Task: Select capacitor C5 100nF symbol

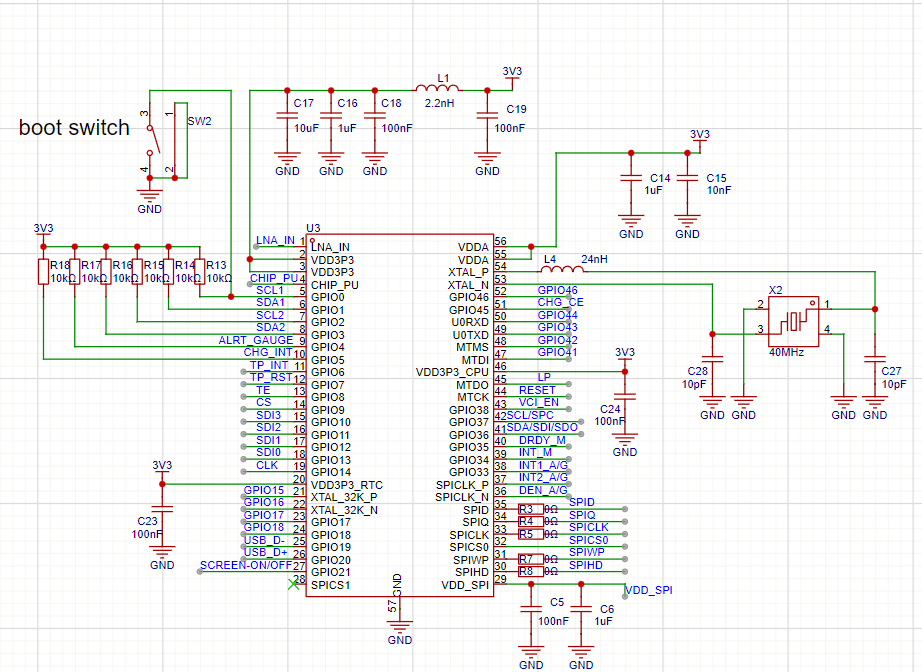Action: 531,609
